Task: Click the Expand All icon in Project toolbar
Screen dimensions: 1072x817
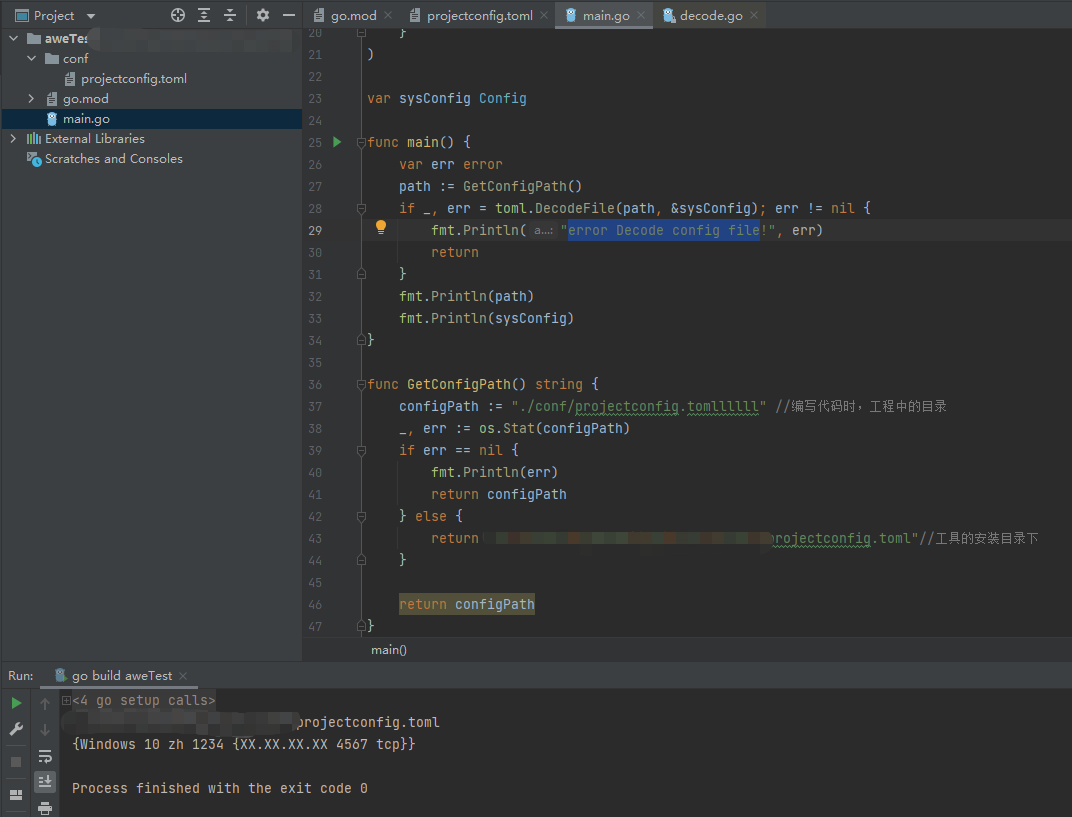Action: pyautogui.click(x=203, y=14)
